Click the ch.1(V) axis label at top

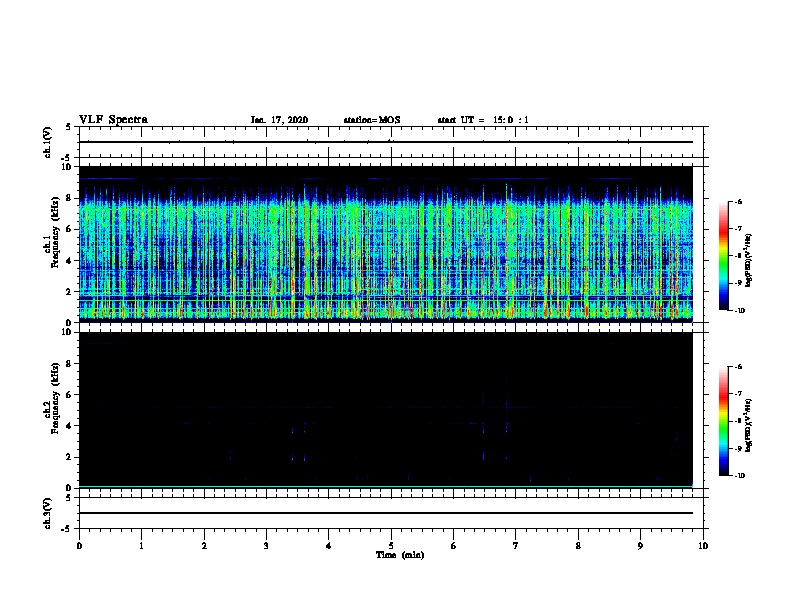click(x=48, y=142)
